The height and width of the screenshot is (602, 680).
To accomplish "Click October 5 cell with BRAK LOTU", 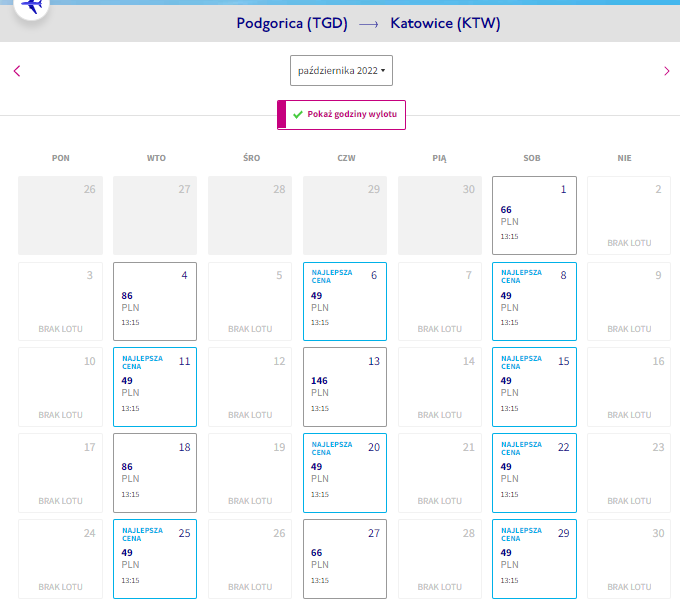I will 250,301.
